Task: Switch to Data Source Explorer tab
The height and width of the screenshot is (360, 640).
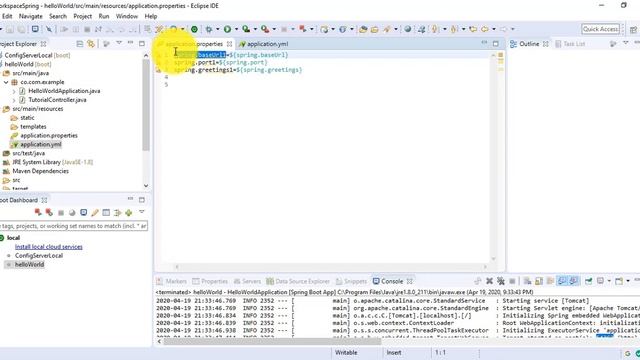Action: click(x=298, y=281)
